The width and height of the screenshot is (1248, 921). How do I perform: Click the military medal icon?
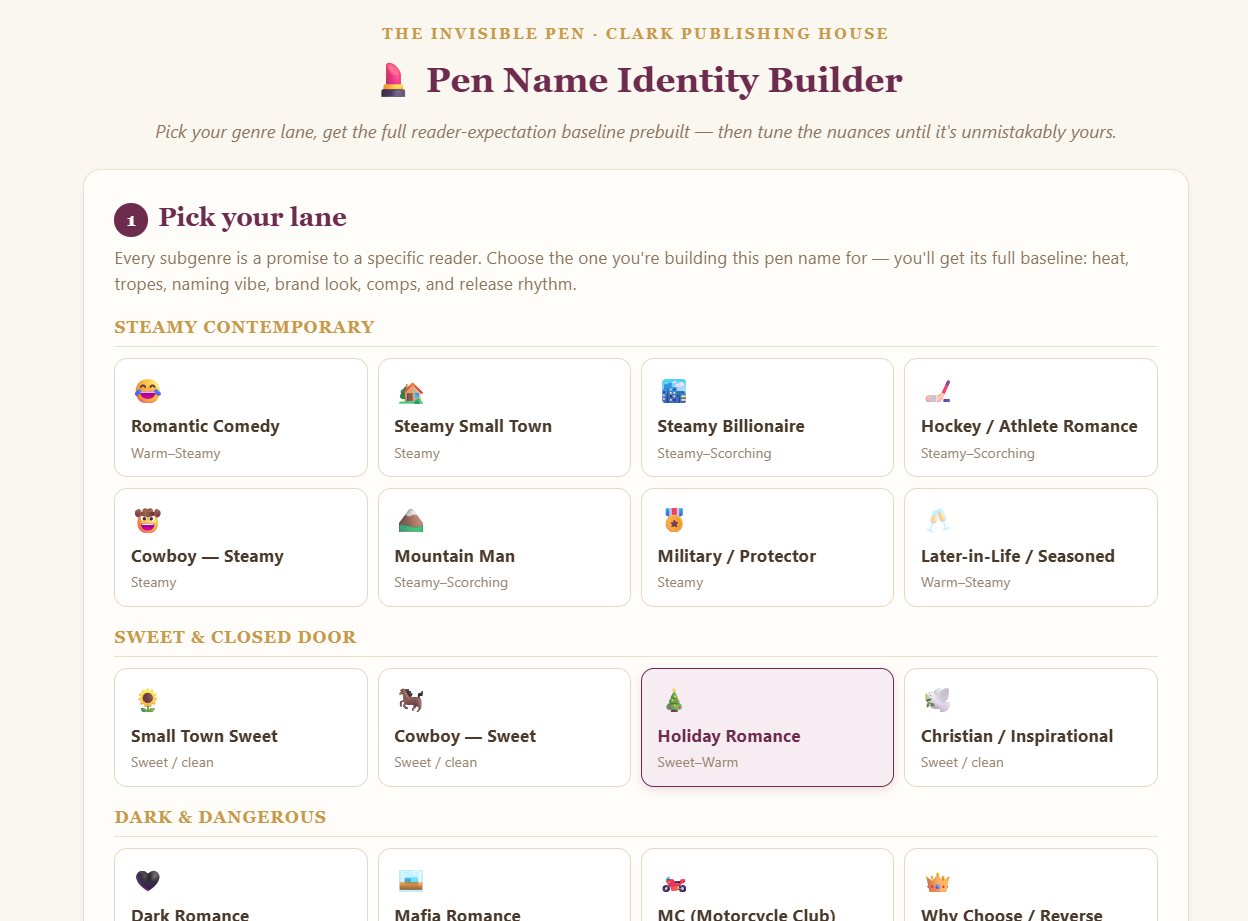(x=674, y=521)
